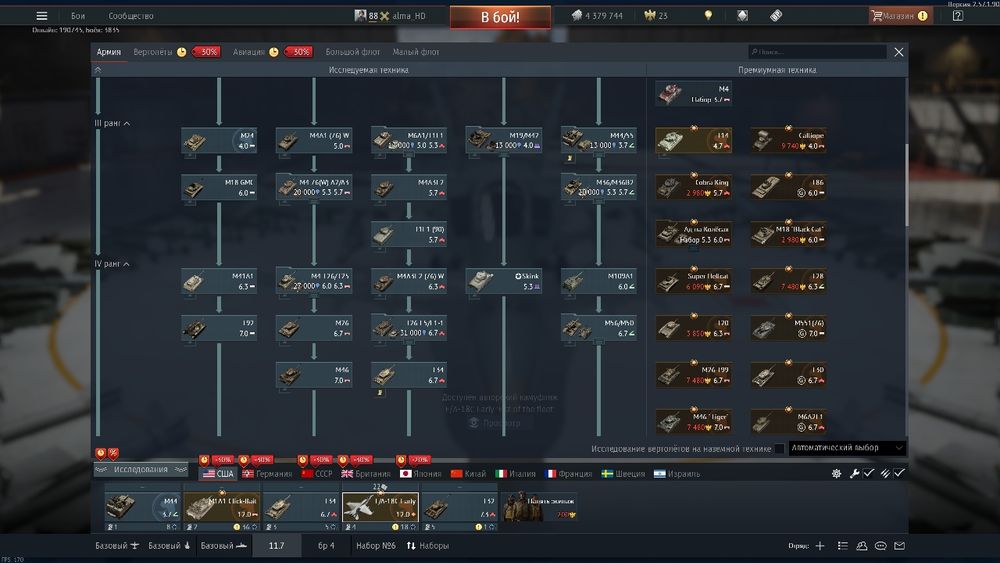Click the 11.7 battle rating button
This screenshot has width=1000, height=563.
coord(276,546)
